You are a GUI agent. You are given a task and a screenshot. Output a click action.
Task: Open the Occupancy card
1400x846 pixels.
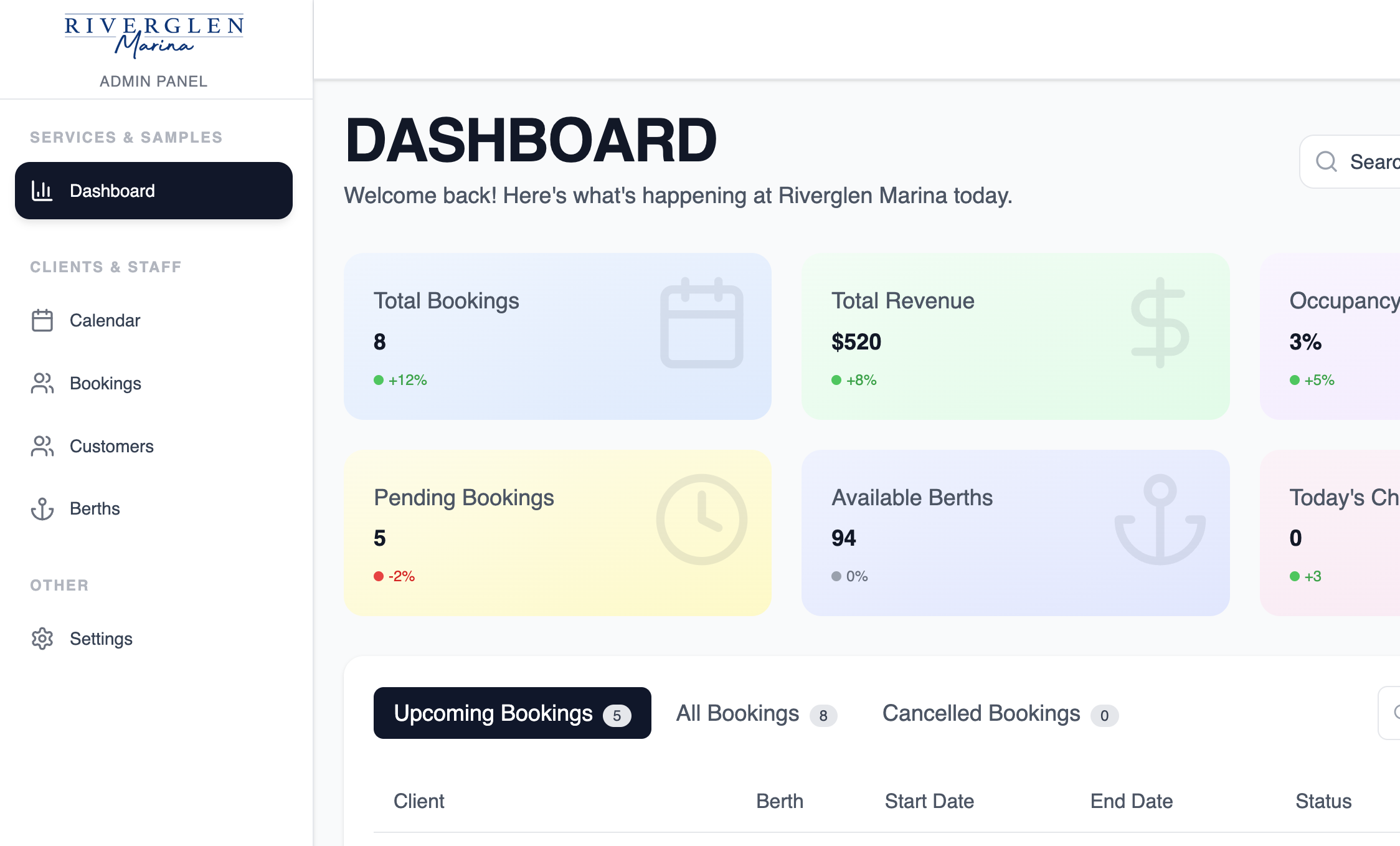pos(1330,336)
